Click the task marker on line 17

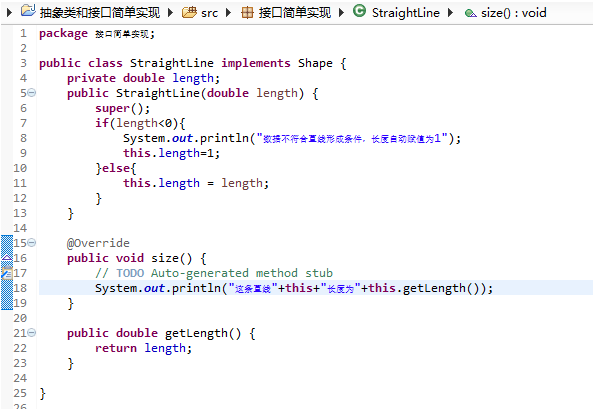[7, 273]
